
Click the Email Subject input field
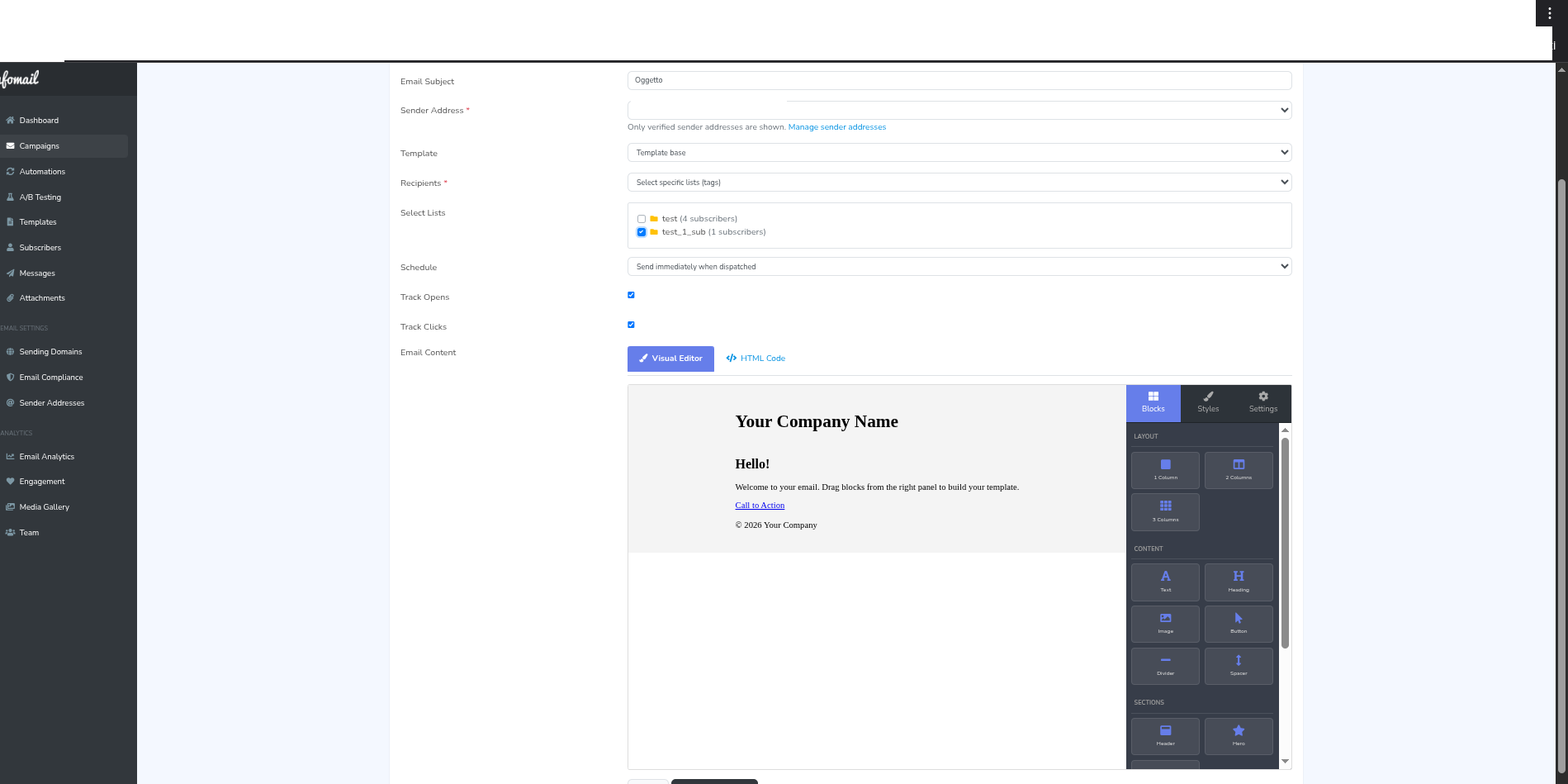(x=959, y=80)
